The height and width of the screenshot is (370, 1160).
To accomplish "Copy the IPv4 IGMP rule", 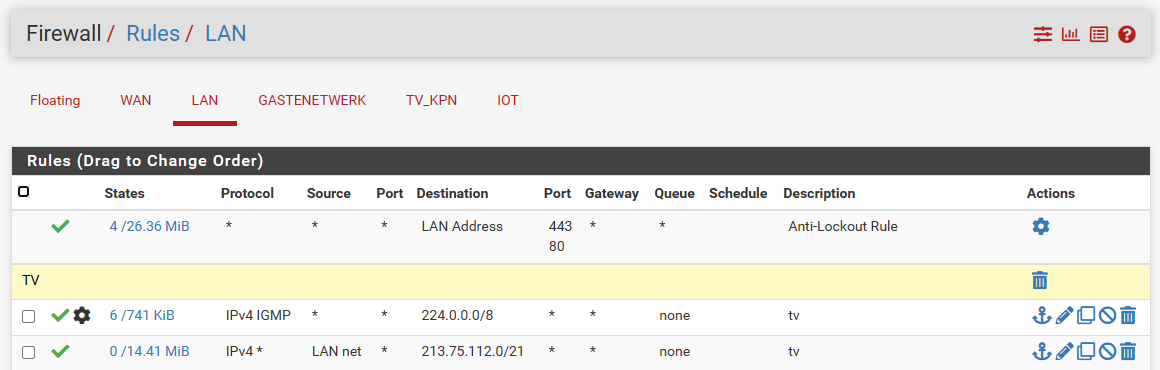I will point(1085,316).
